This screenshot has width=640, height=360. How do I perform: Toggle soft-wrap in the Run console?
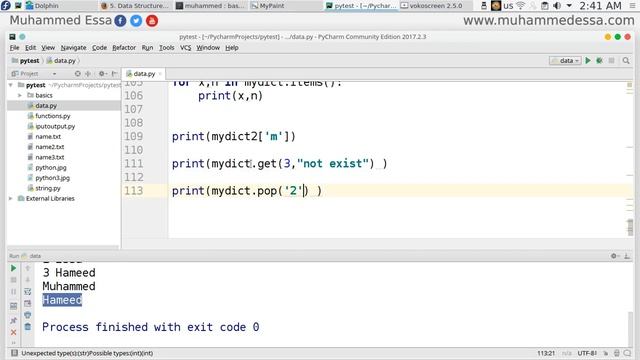[28, 292]
